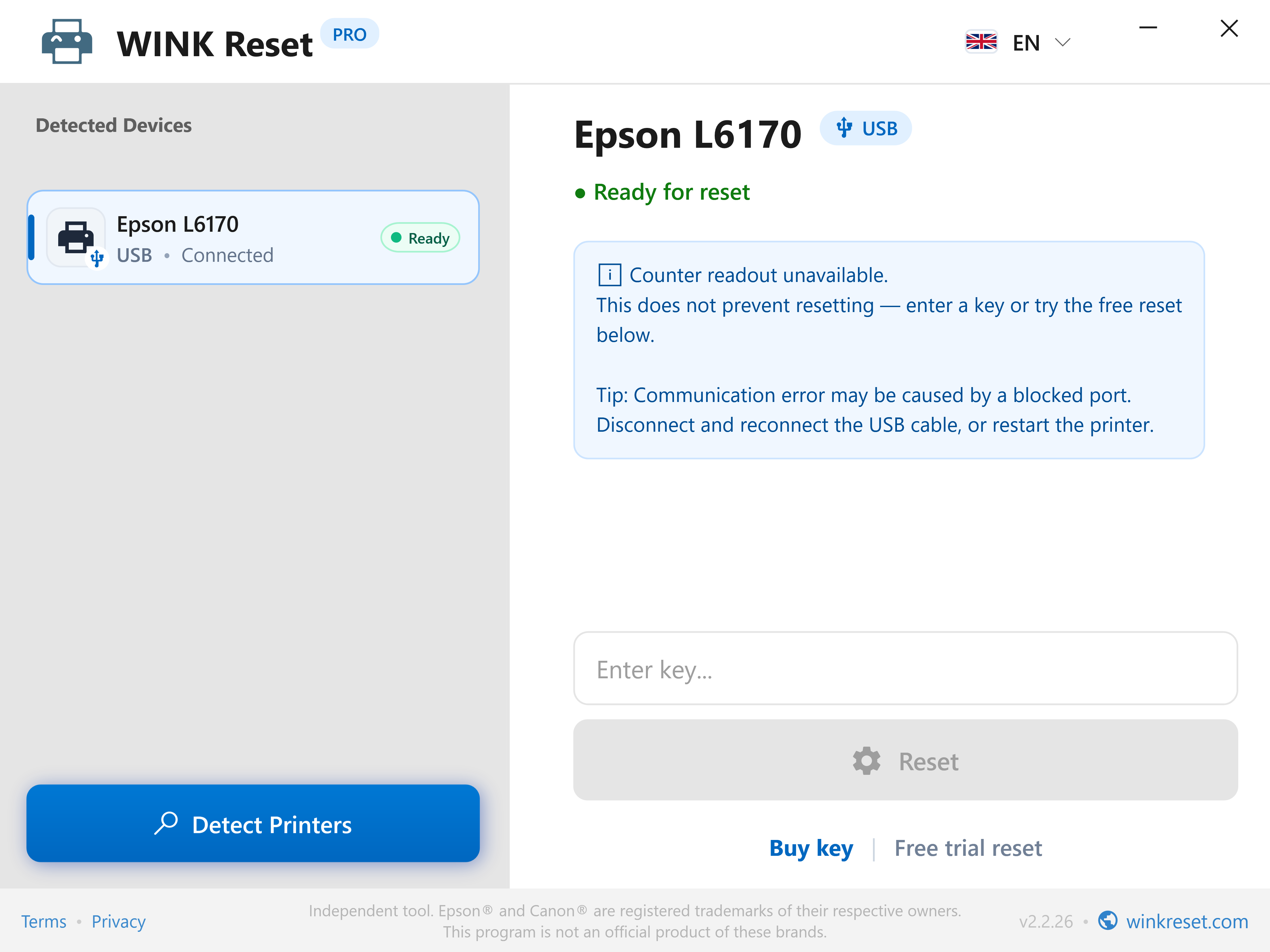Viewport: 1270px width, 952px height.
Task: Focus the Enter key input field
Action: (x=906, y=668)
